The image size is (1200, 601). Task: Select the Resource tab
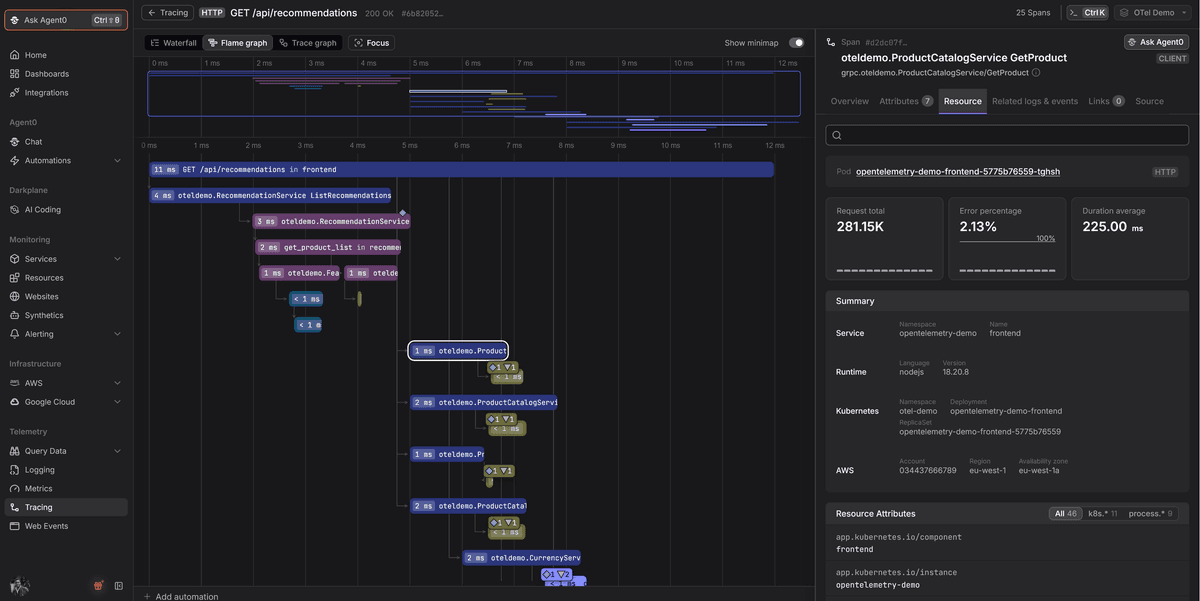point(962,101)
